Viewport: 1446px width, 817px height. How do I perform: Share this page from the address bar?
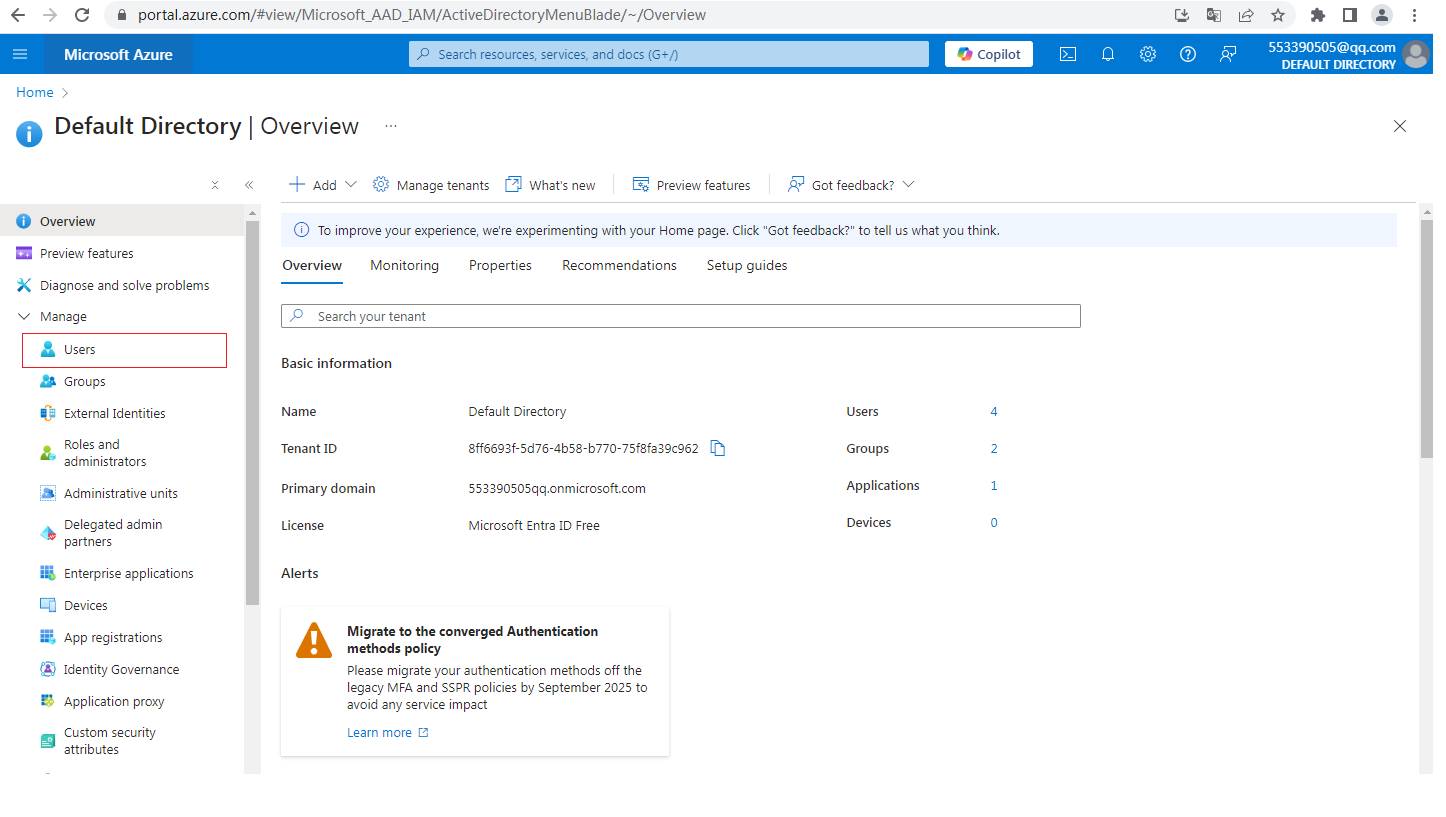pyautogui.click(x=1246, y=15)
